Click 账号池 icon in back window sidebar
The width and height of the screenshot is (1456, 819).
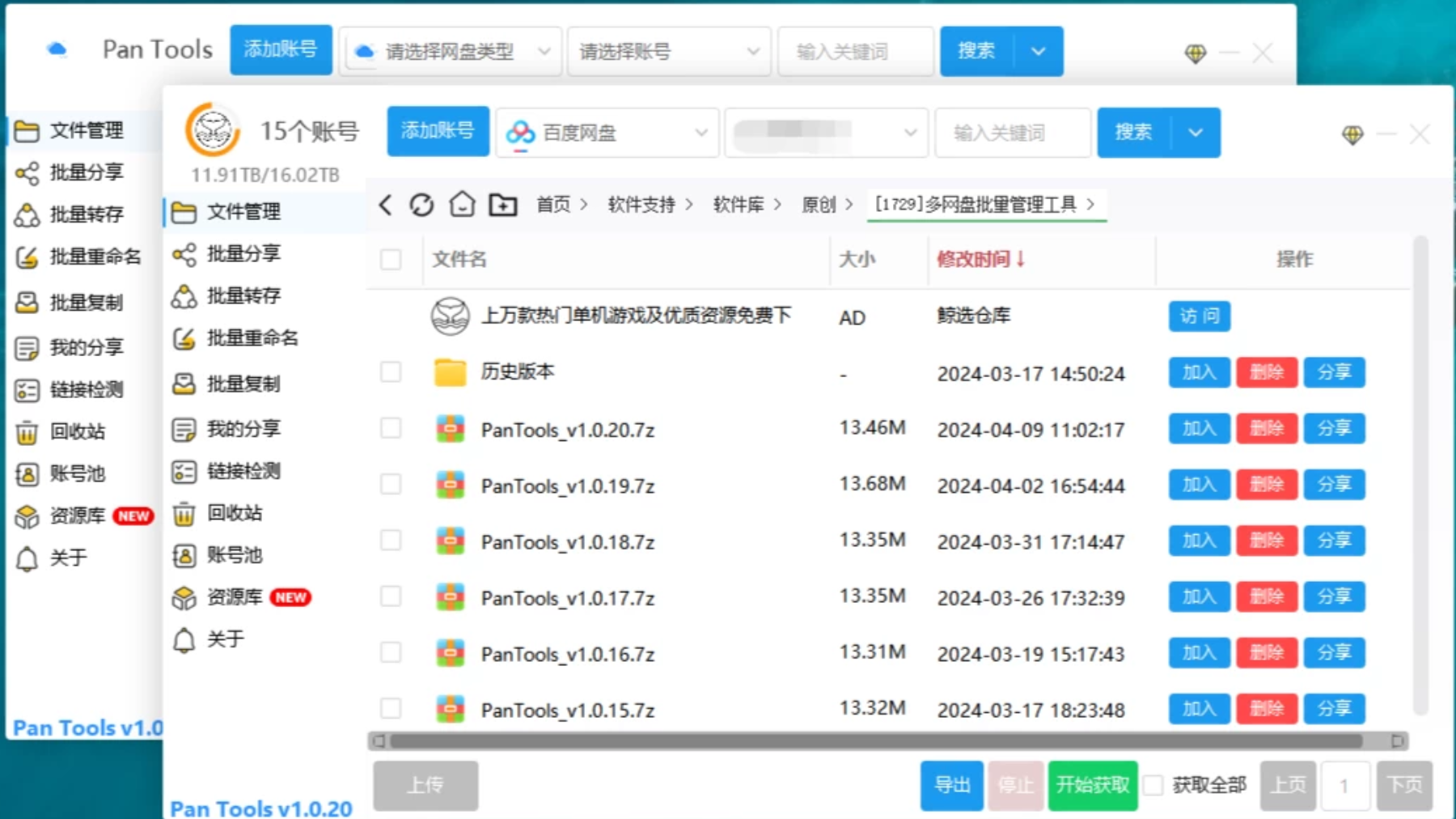(27, 474)
